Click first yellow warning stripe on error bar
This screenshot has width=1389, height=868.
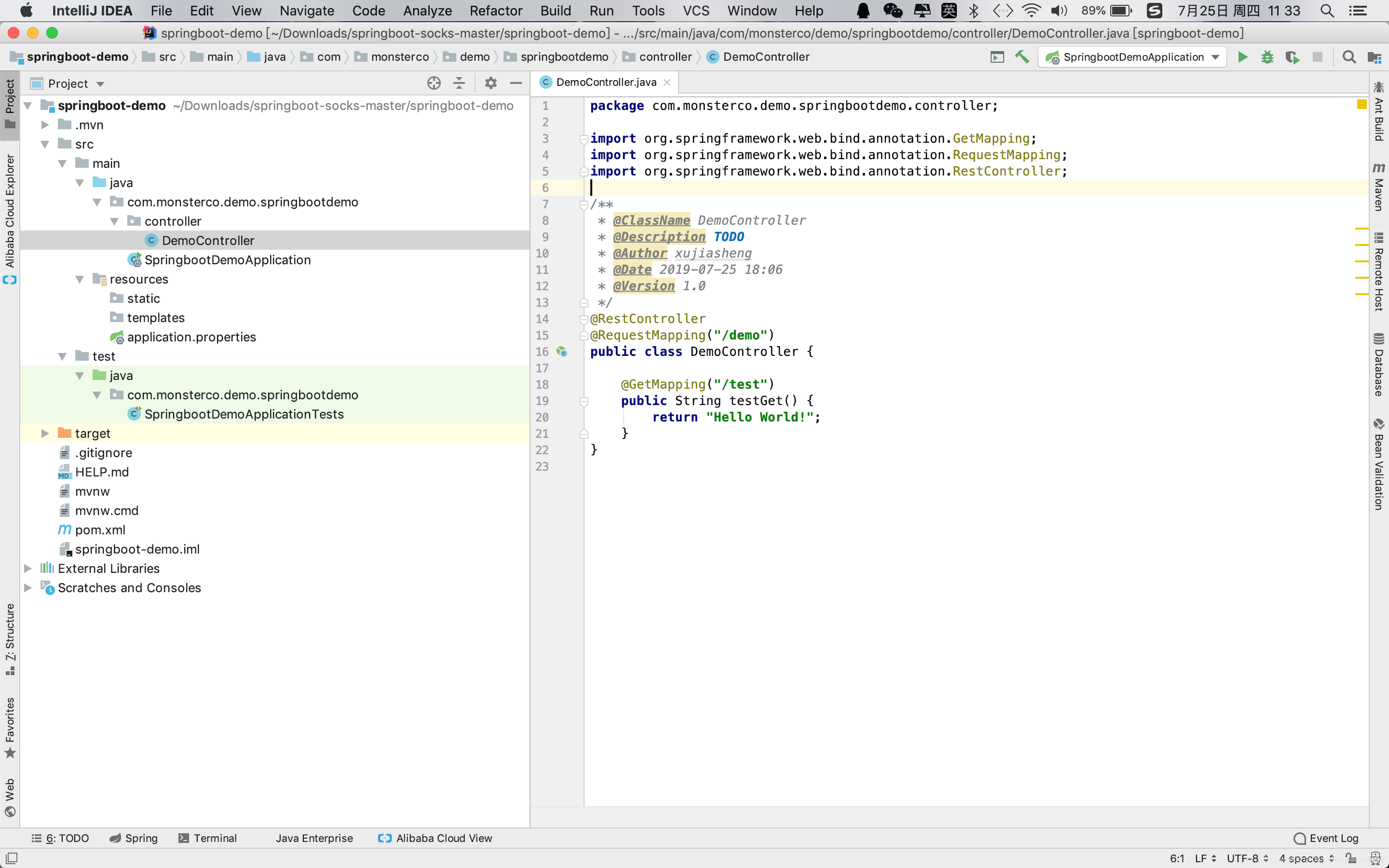click(x=1362, y=229)
